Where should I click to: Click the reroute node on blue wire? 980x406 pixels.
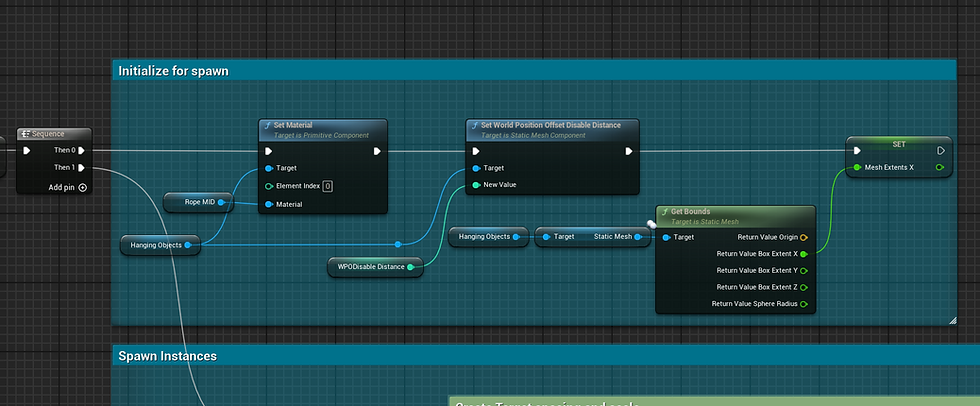click(x=398, y=244)
